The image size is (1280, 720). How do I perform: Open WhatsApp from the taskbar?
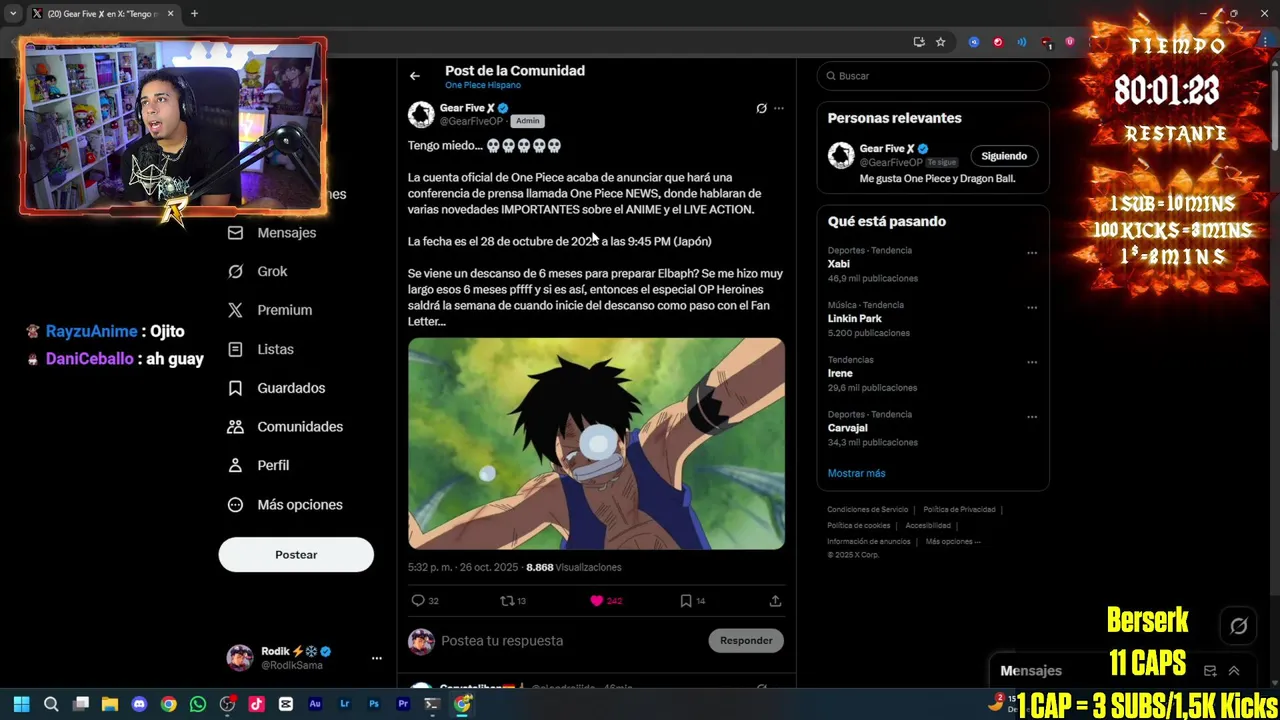coord(198,704)
